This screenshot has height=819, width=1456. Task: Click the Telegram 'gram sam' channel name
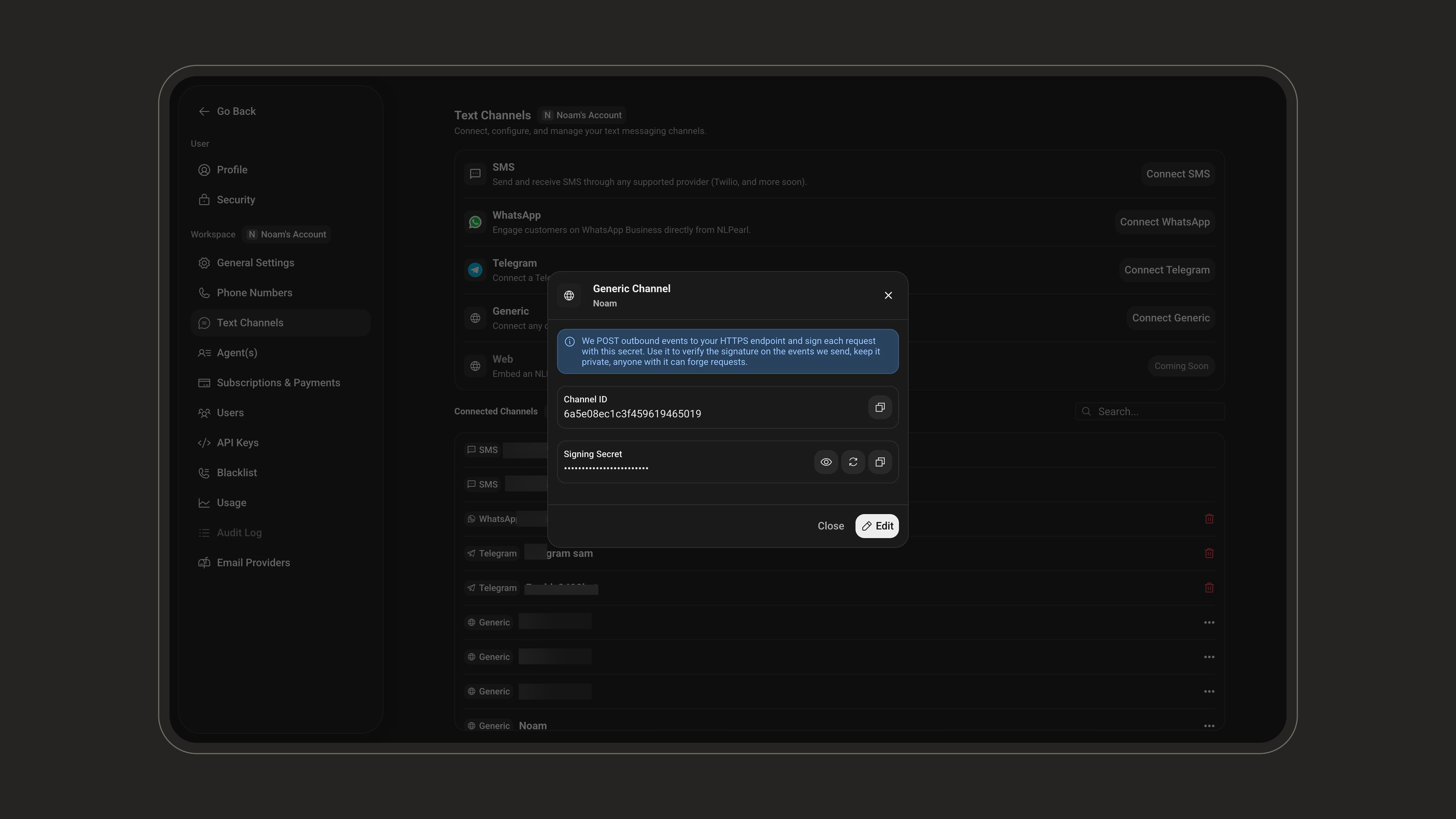[569, 553]
